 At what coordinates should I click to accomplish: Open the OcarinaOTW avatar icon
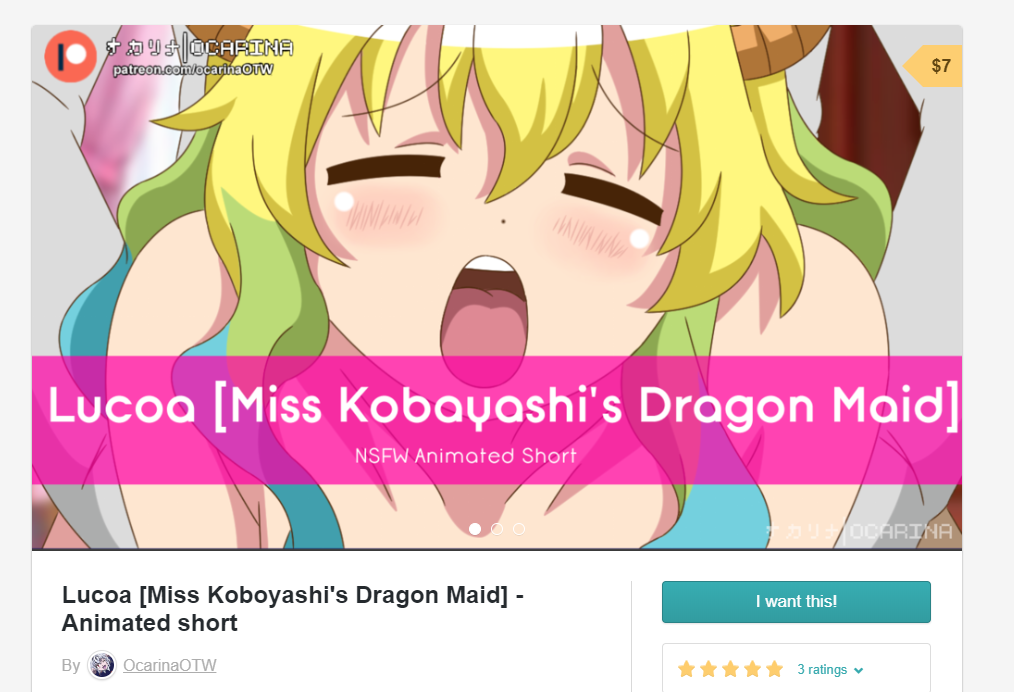pyautogui.click(x=102, y=665)
